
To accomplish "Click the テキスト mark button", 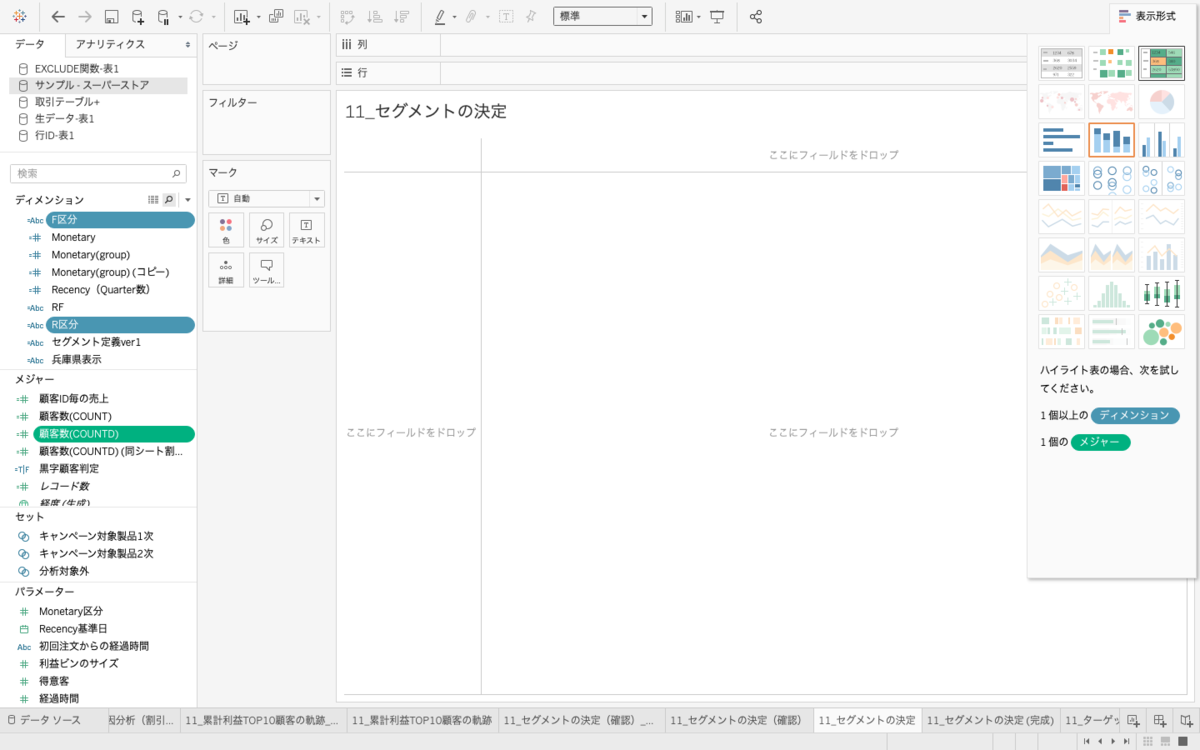I will pos(306,230).
